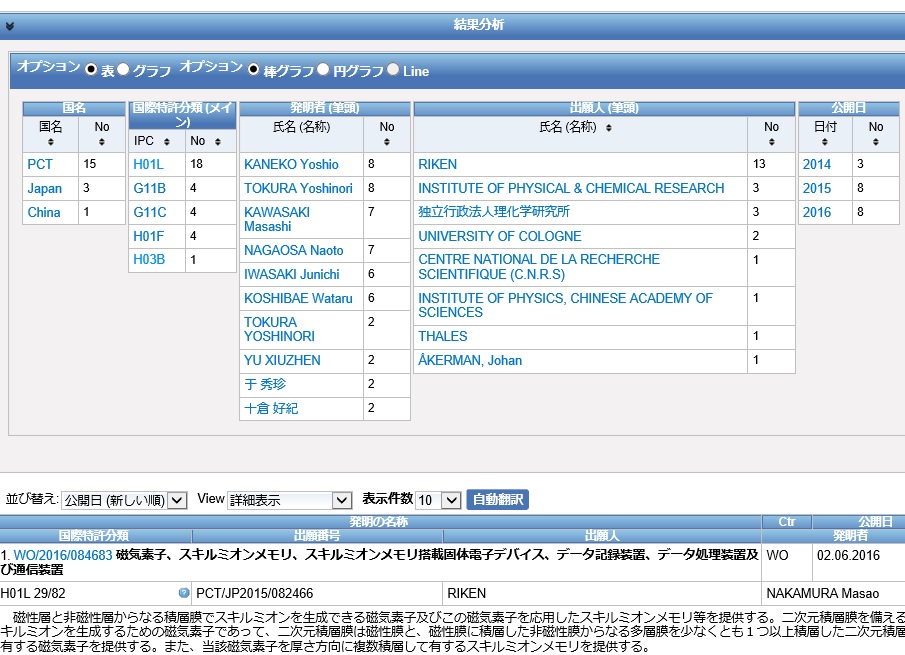Filter by inventor 于 秀珍
This screenshot has height=655, width=905.
(265, 384)
